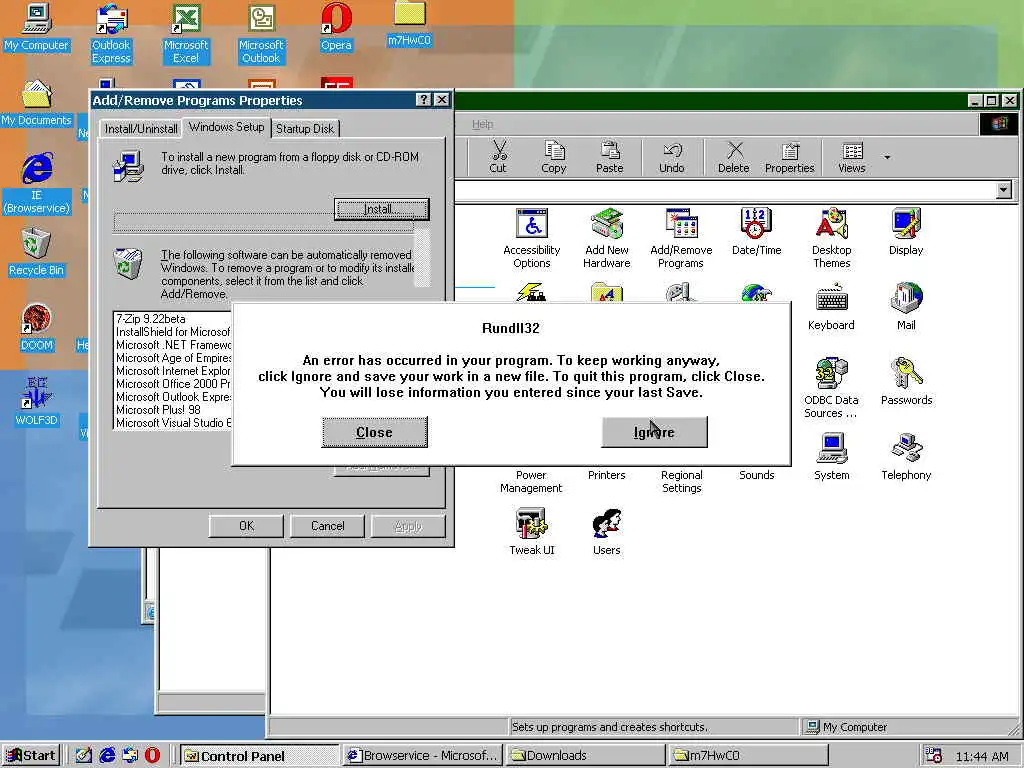Viewport: 1024px width, 768px height.
Task: Open the System applet
Action: tap(831, 456)
